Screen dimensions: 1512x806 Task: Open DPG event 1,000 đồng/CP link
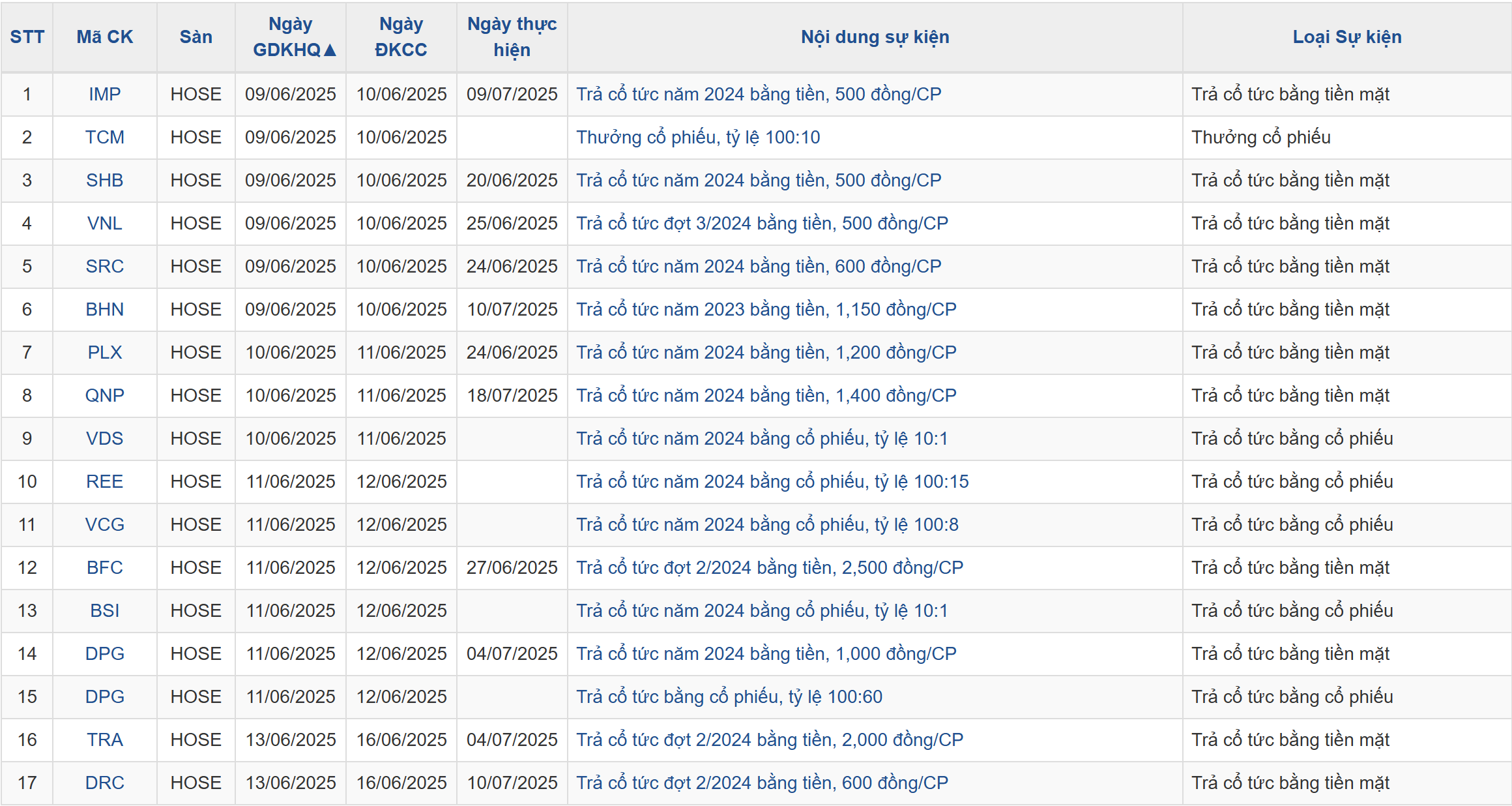pyautogui.click(x=766, y=653)
